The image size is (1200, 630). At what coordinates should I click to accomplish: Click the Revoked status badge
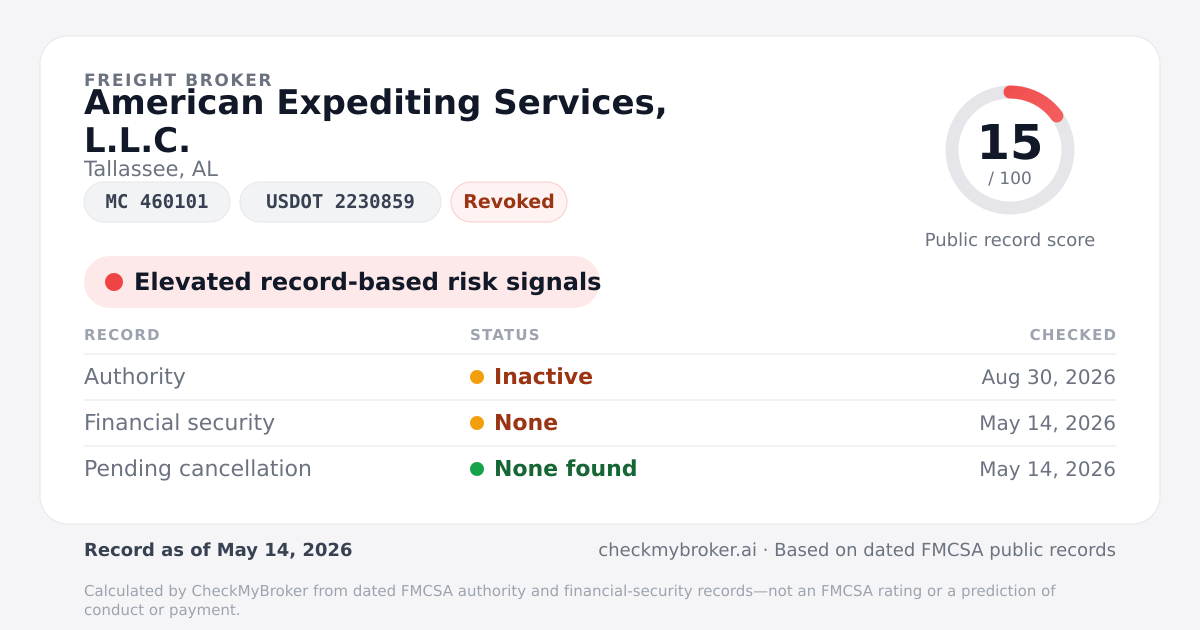coord(509,202)
